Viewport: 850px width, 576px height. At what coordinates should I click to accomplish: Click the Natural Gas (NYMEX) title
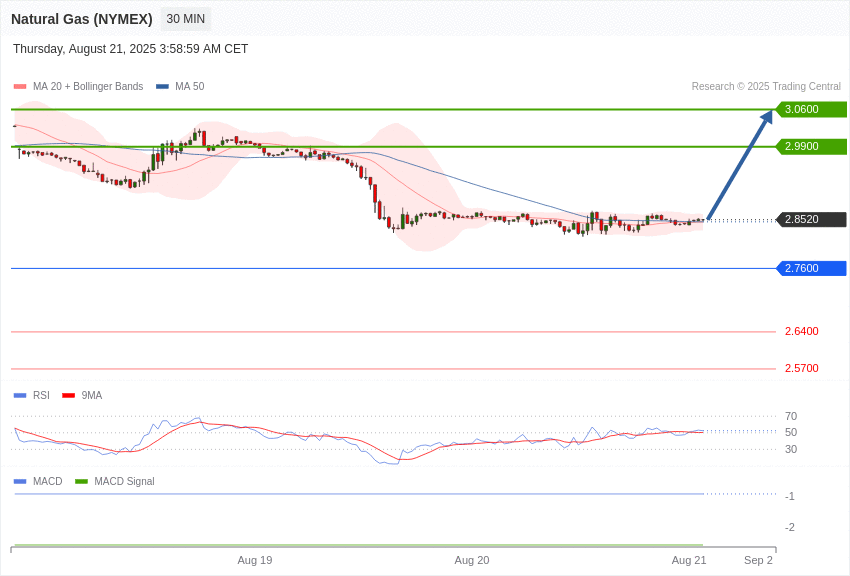(82, 19)
